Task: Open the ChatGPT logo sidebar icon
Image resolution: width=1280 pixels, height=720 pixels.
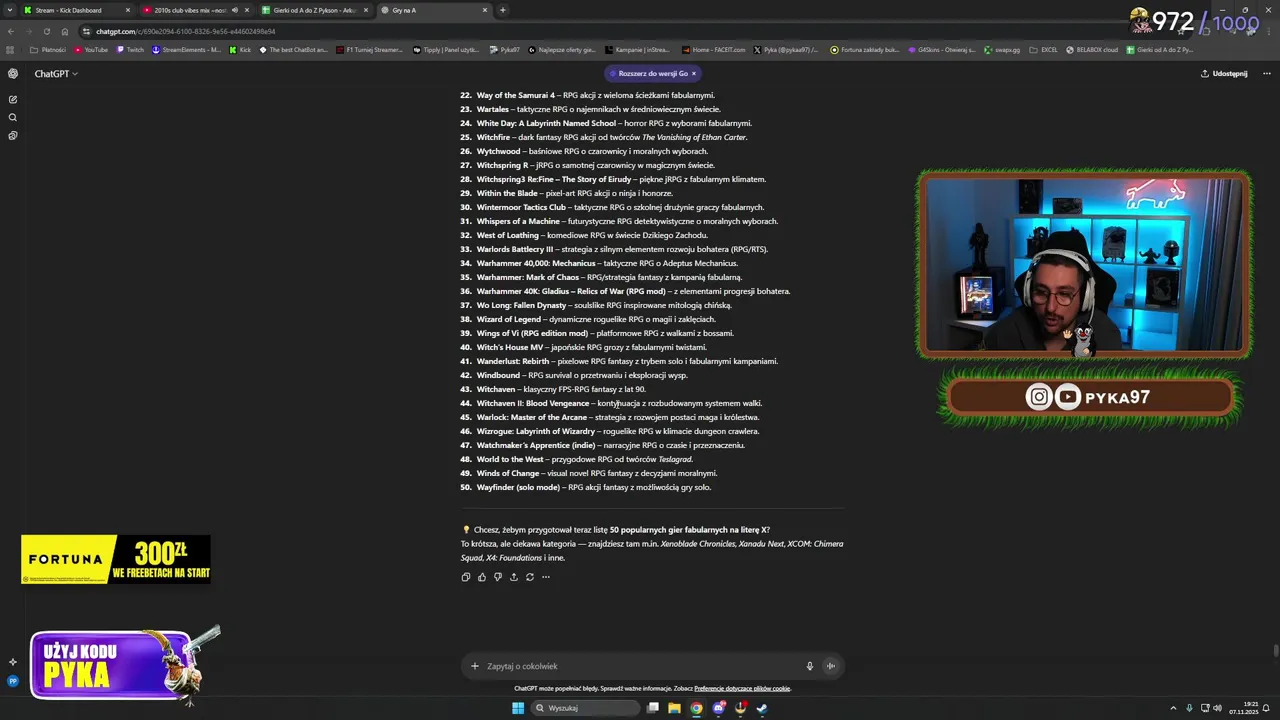Action: click(x=13, y=73)
